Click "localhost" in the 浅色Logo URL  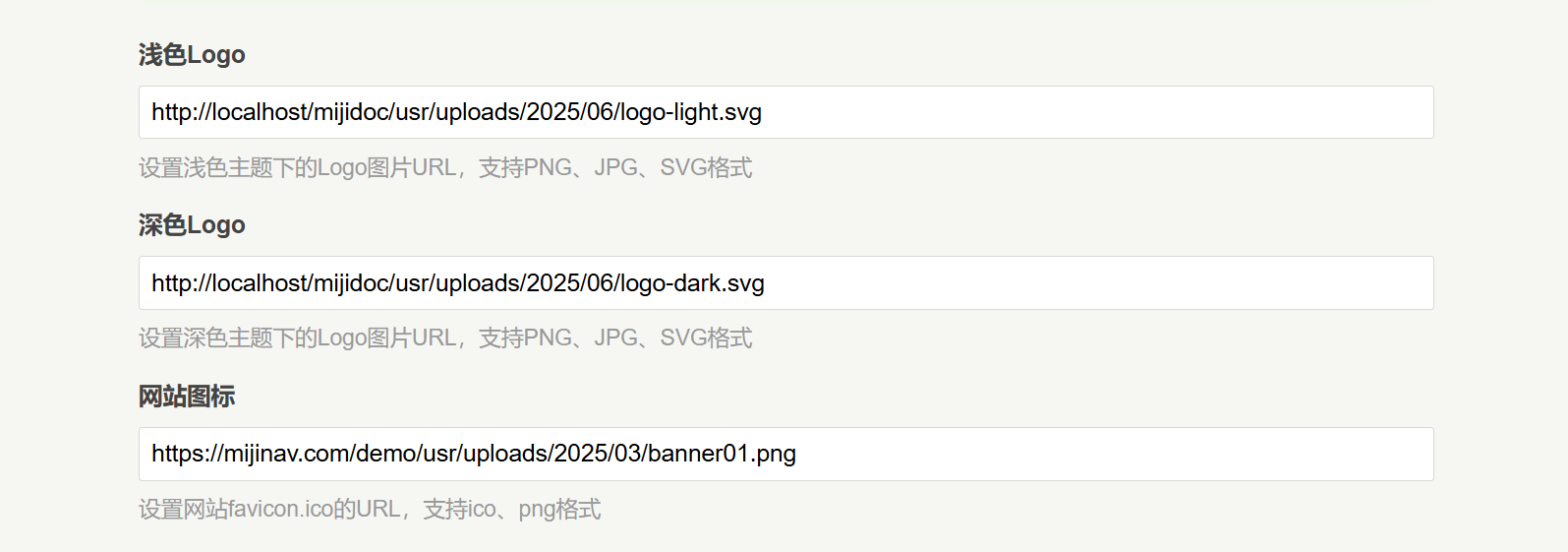coord(260,112)
